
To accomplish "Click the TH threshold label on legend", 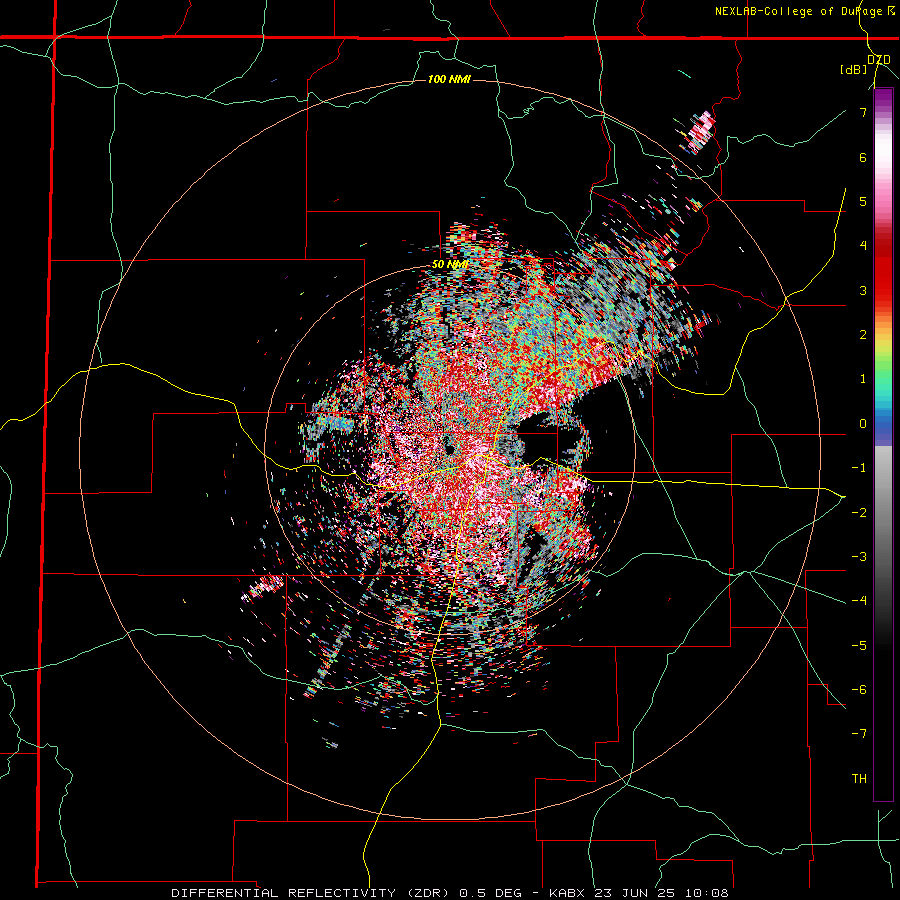I will [x=859, y=778].
